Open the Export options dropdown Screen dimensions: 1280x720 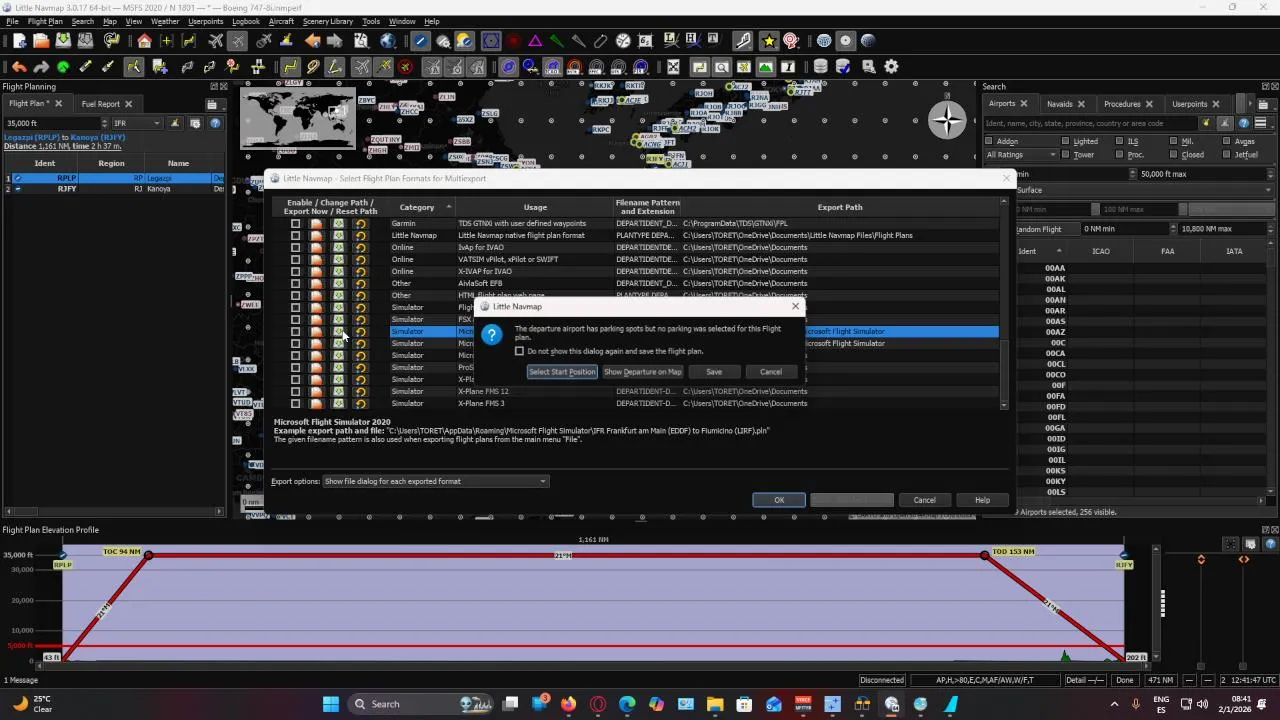[x=436, y=481]
